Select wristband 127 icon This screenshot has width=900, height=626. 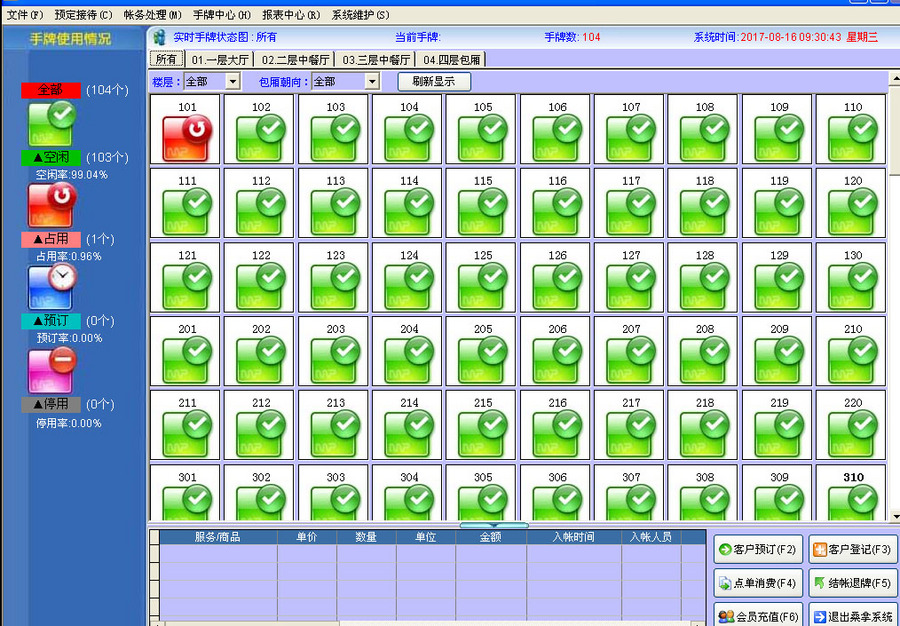(631, 286)
